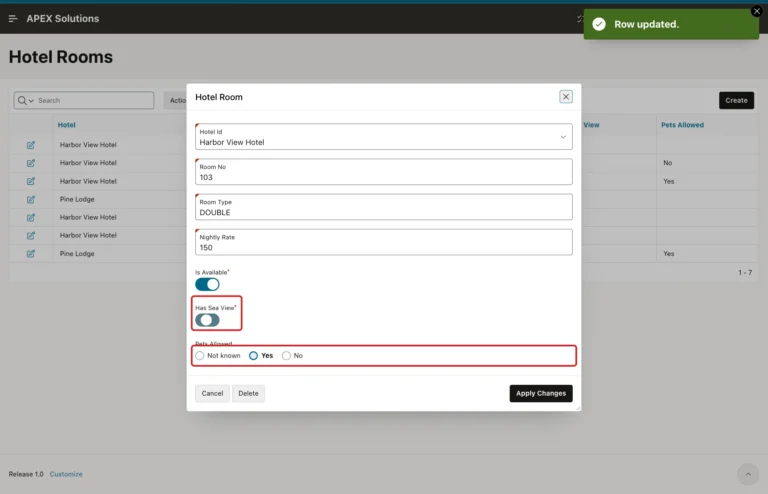
Task: Click the Nightly Rate input field
Action: [384, 242]
